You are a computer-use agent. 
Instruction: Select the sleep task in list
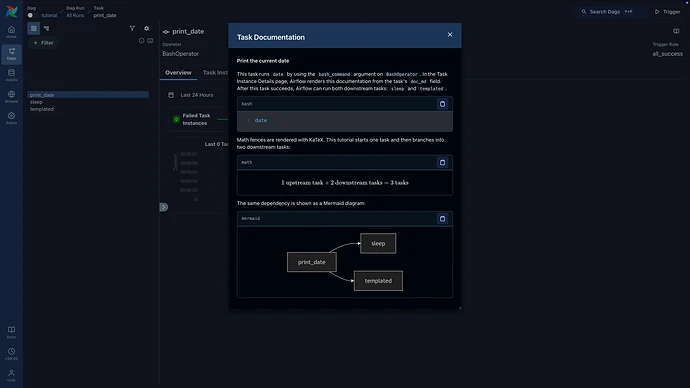[x=37, y=102]
